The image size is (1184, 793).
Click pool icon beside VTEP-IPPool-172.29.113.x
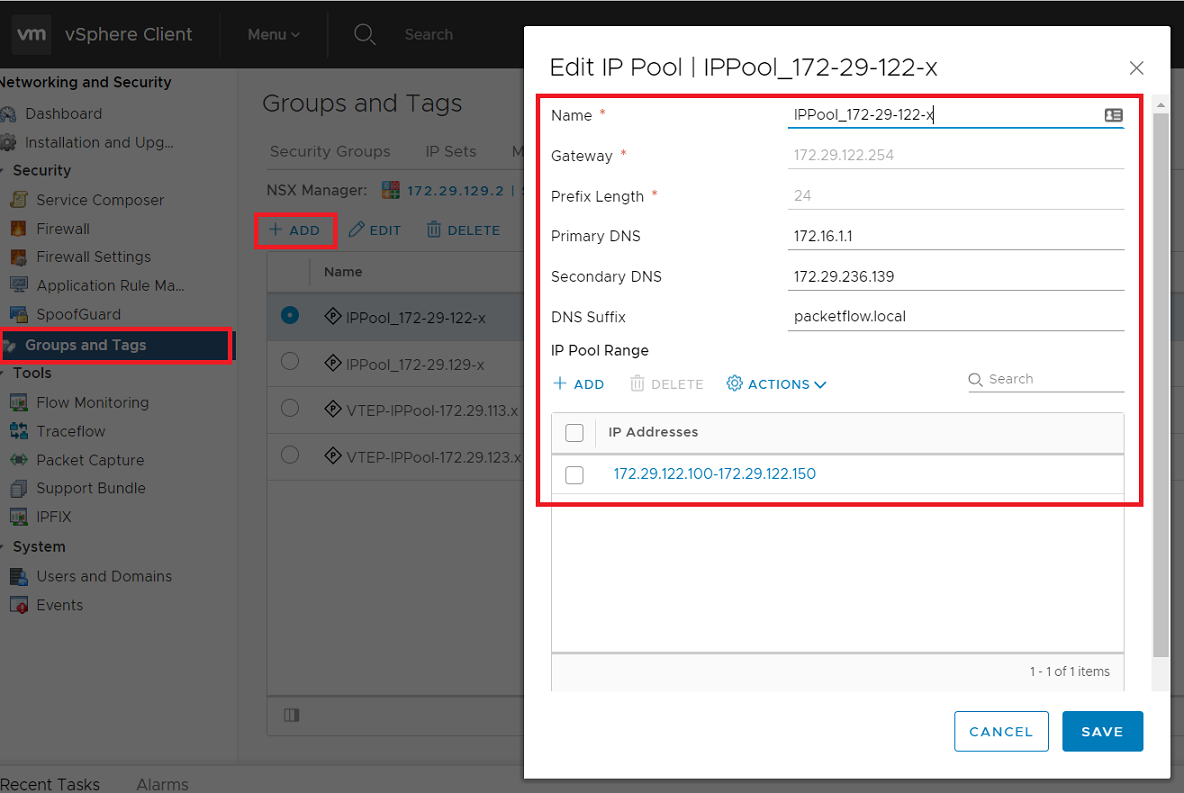click(333, 409)
